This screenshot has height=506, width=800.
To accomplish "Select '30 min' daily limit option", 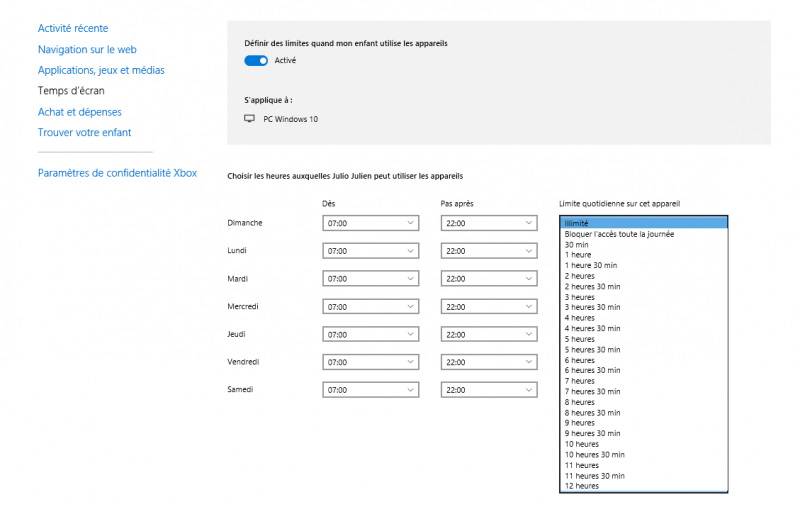I will [x=576, y=245].
